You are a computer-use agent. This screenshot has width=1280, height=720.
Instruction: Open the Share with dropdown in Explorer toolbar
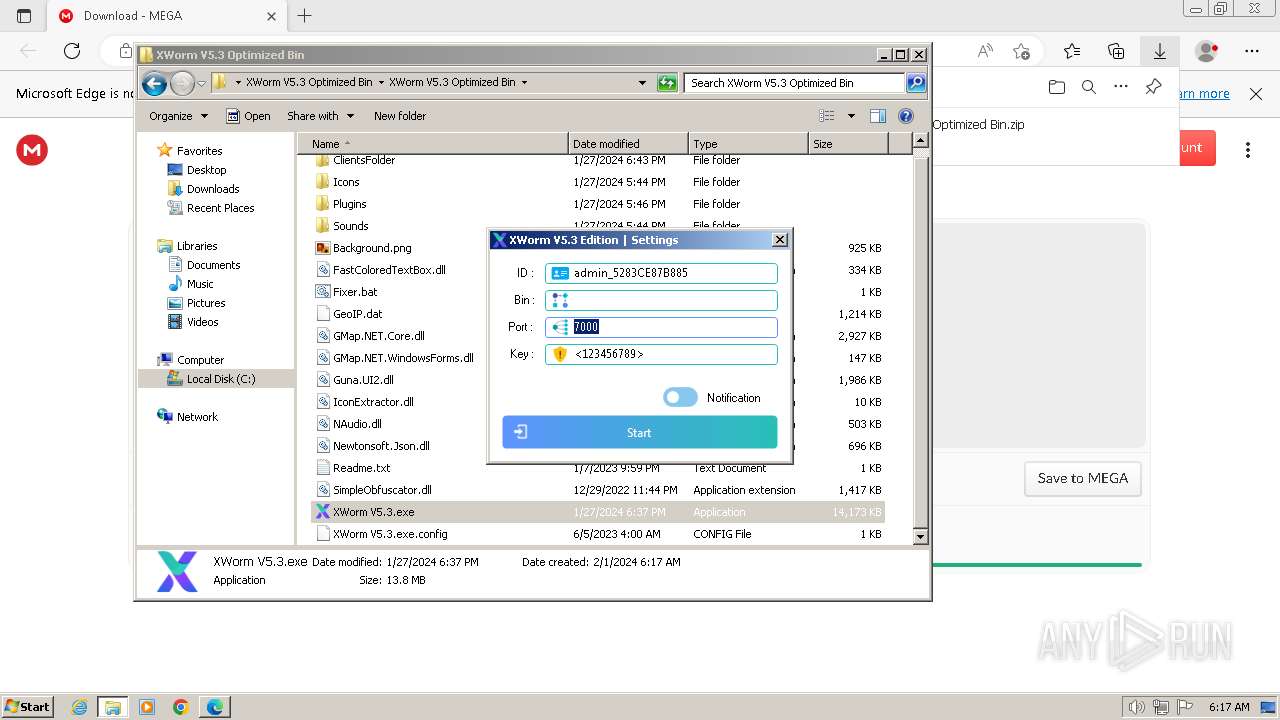pos(319,116)
